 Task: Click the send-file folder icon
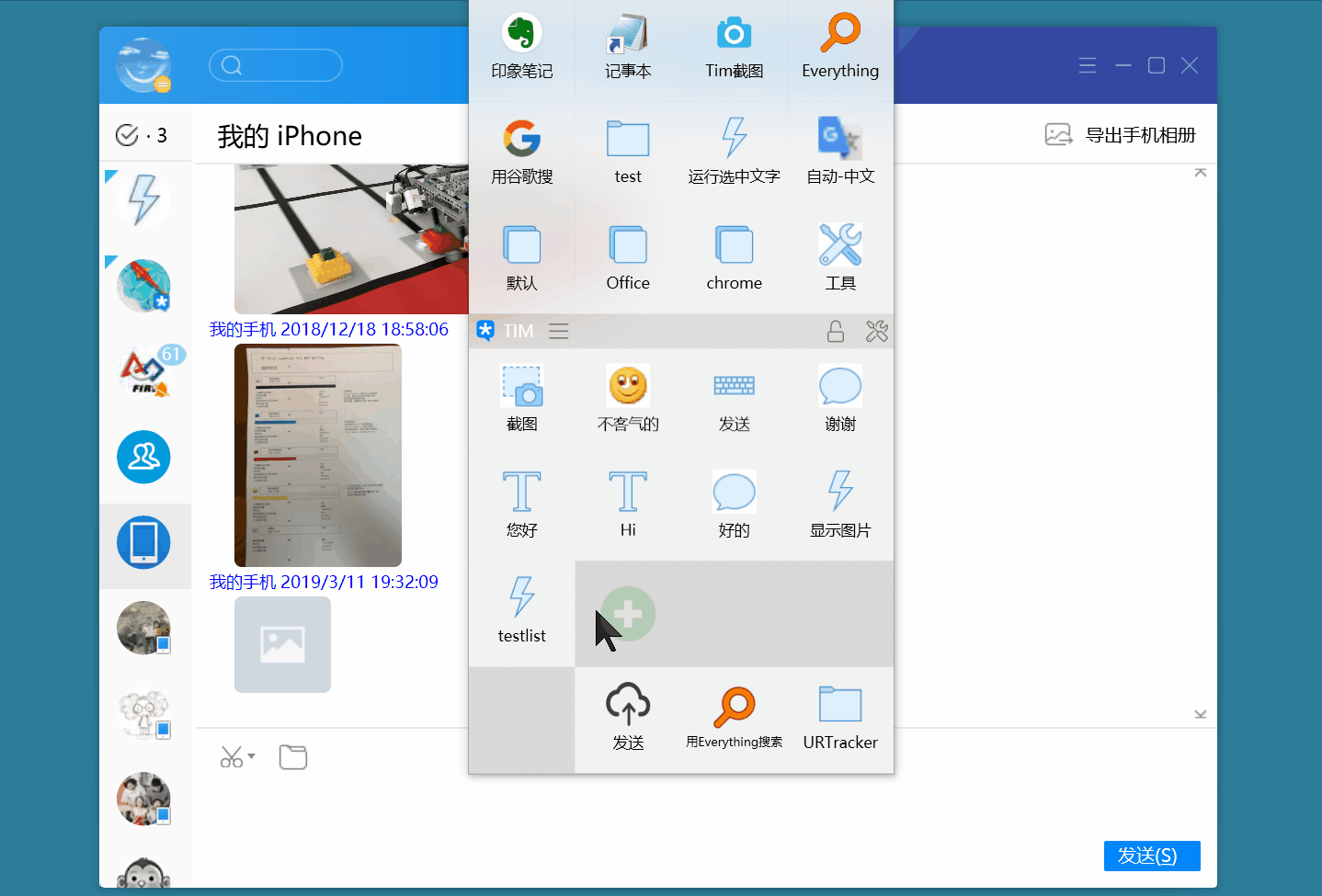point(293,757)
